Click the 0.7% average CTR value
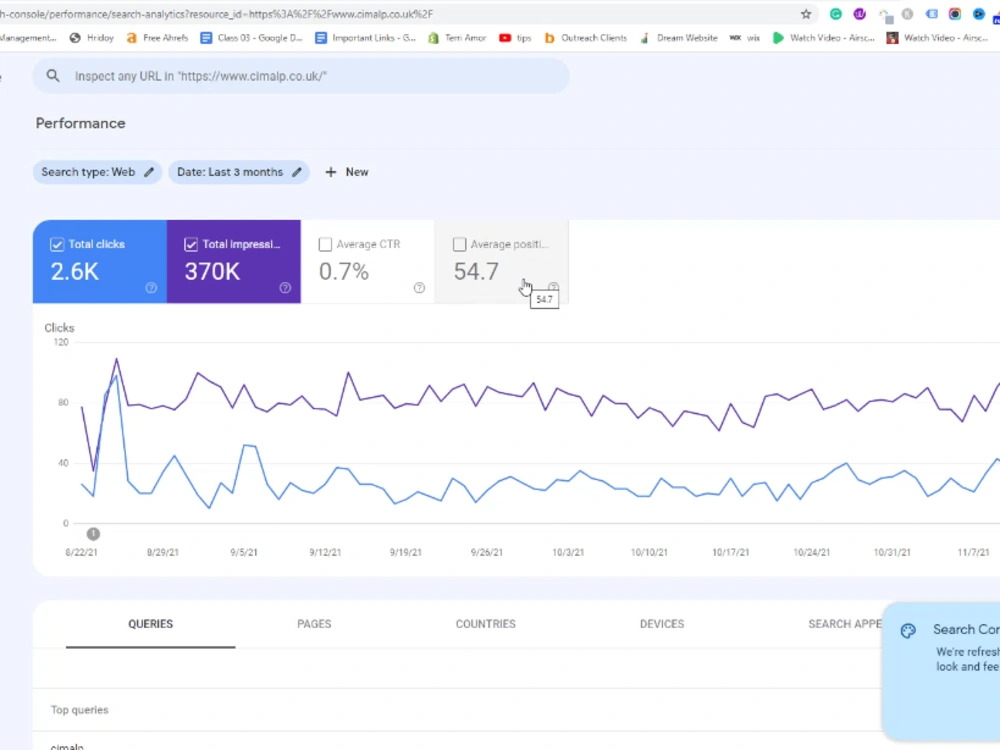Screen dimensions: 1000x750 pos(344,272)
